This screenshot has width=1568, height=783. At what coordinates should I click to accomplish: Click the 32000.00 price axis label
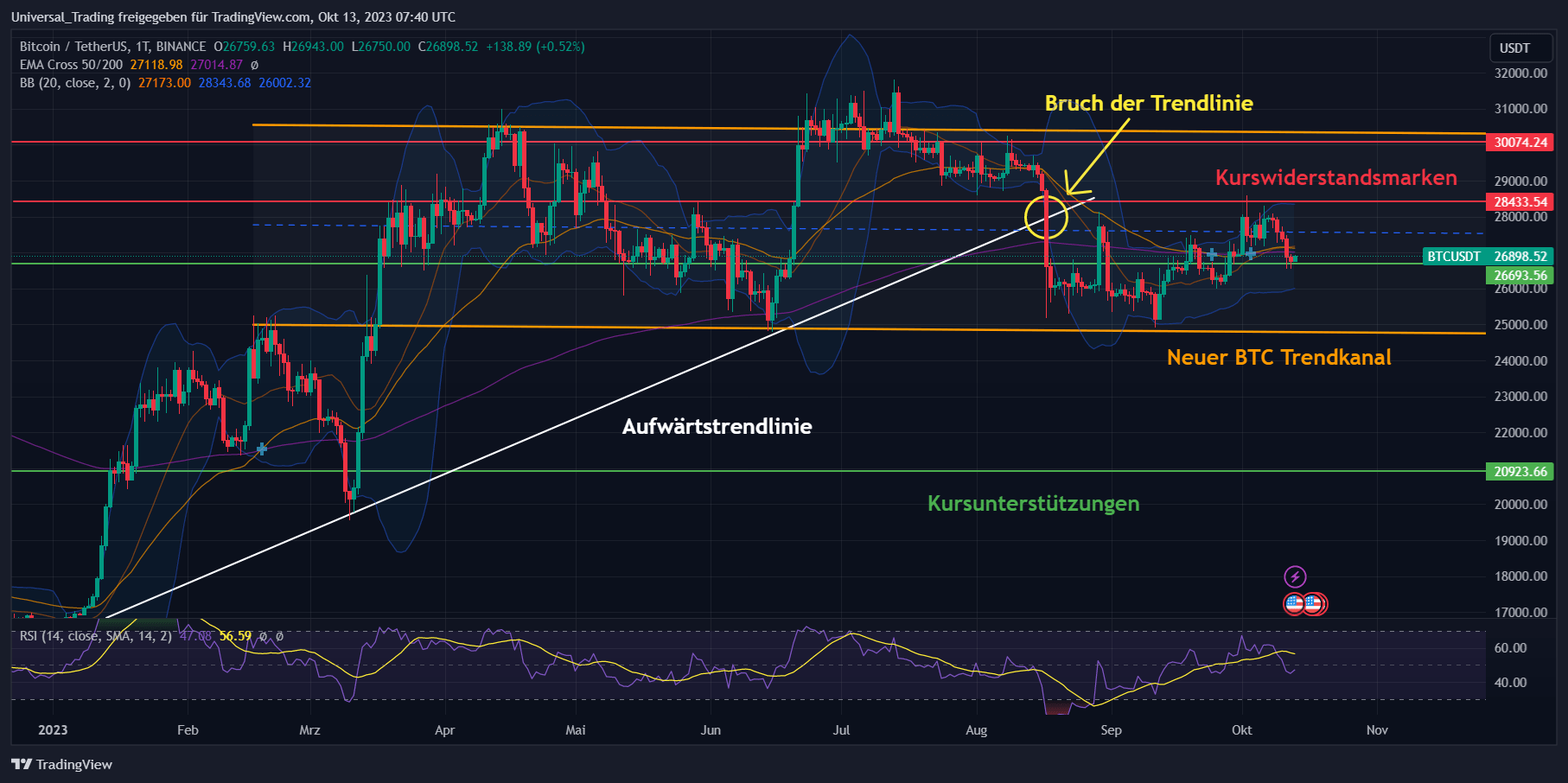click(x=1520, y=73)
